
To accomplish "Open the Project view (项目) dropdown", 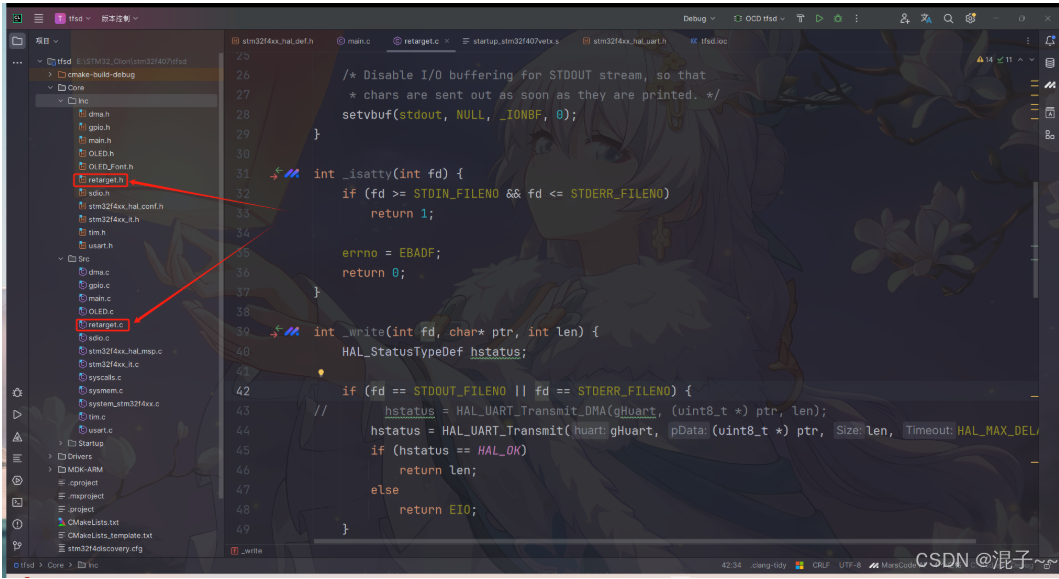I will pyautogui.click(x=47, y=41).
